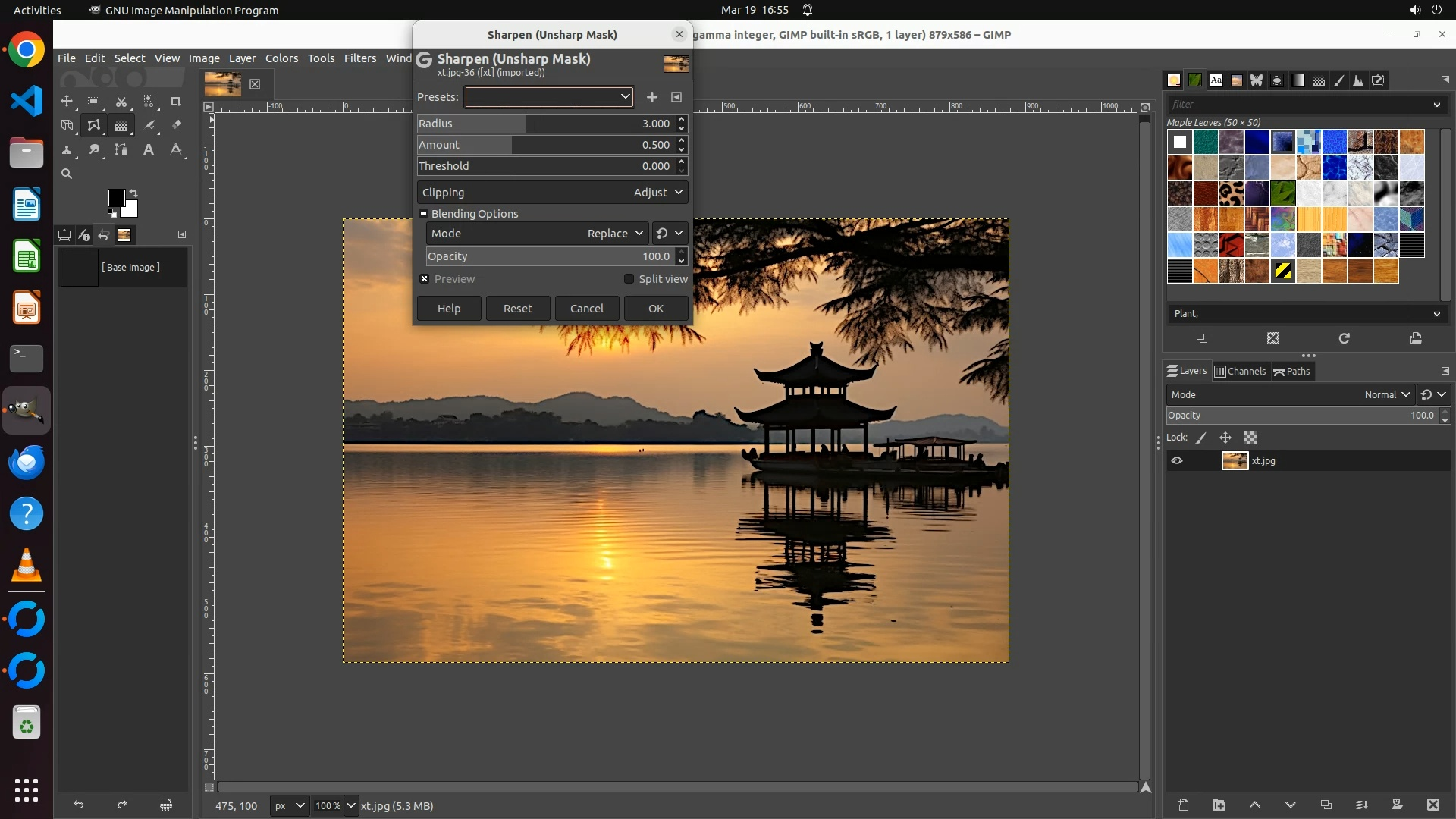The image size is (1456, 819).
Task: Enable the Split view checkbox
Action: click(x=629, y=279)
